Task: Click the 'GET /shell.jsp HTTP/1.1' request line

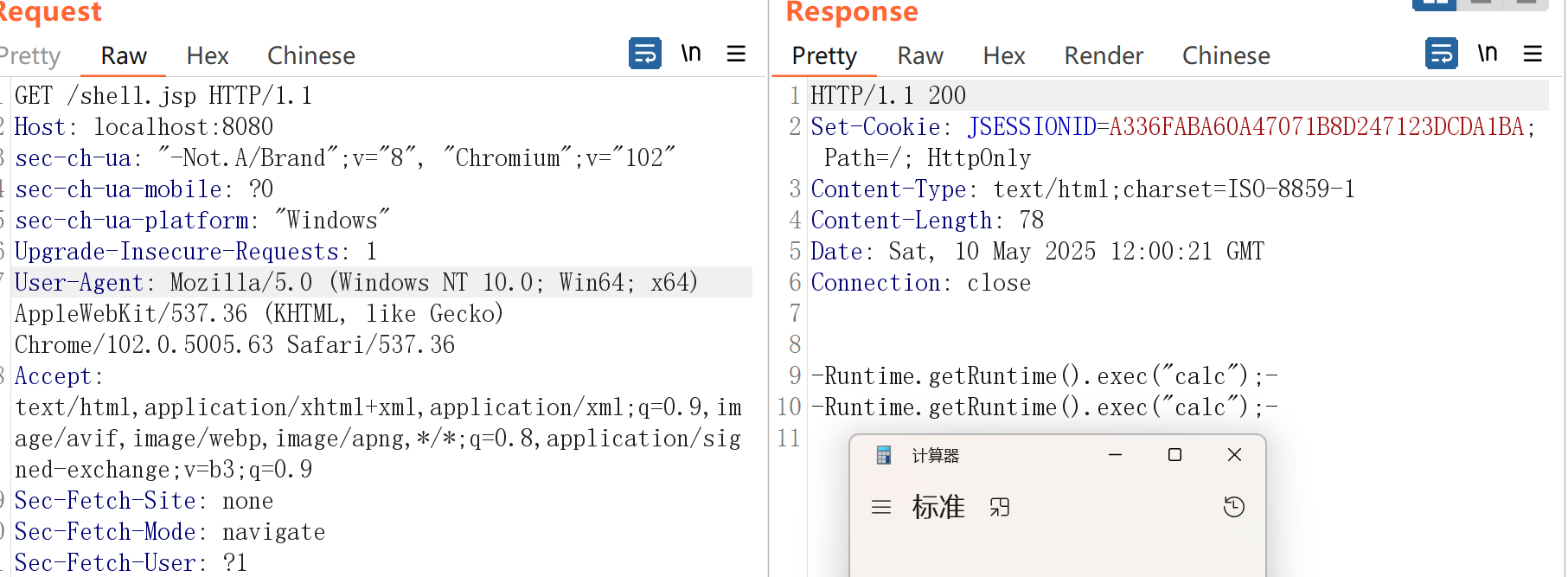Action: click(x=163, y=95)
